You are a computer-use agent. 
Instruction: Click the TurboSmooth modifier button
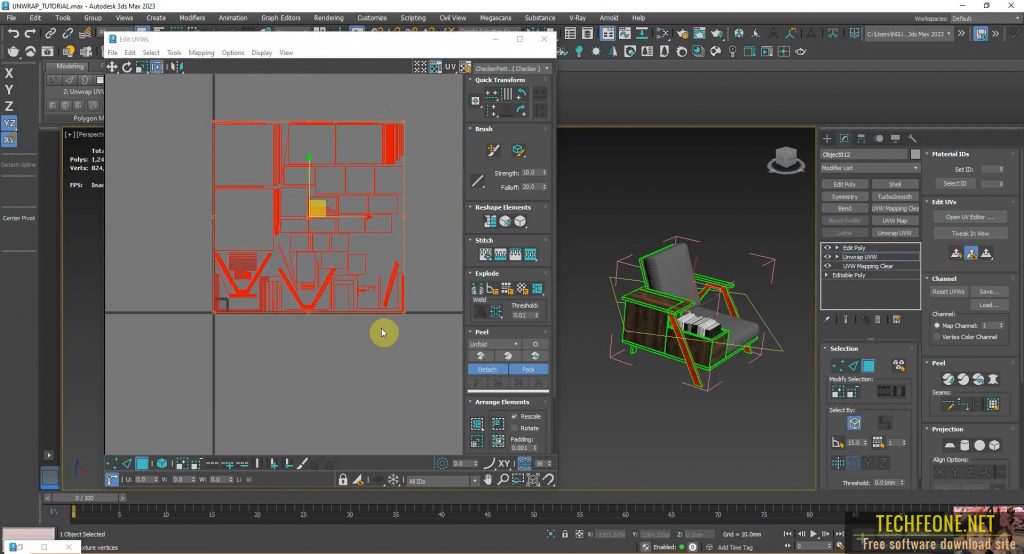pyautogui.click(x=895, y=197)
